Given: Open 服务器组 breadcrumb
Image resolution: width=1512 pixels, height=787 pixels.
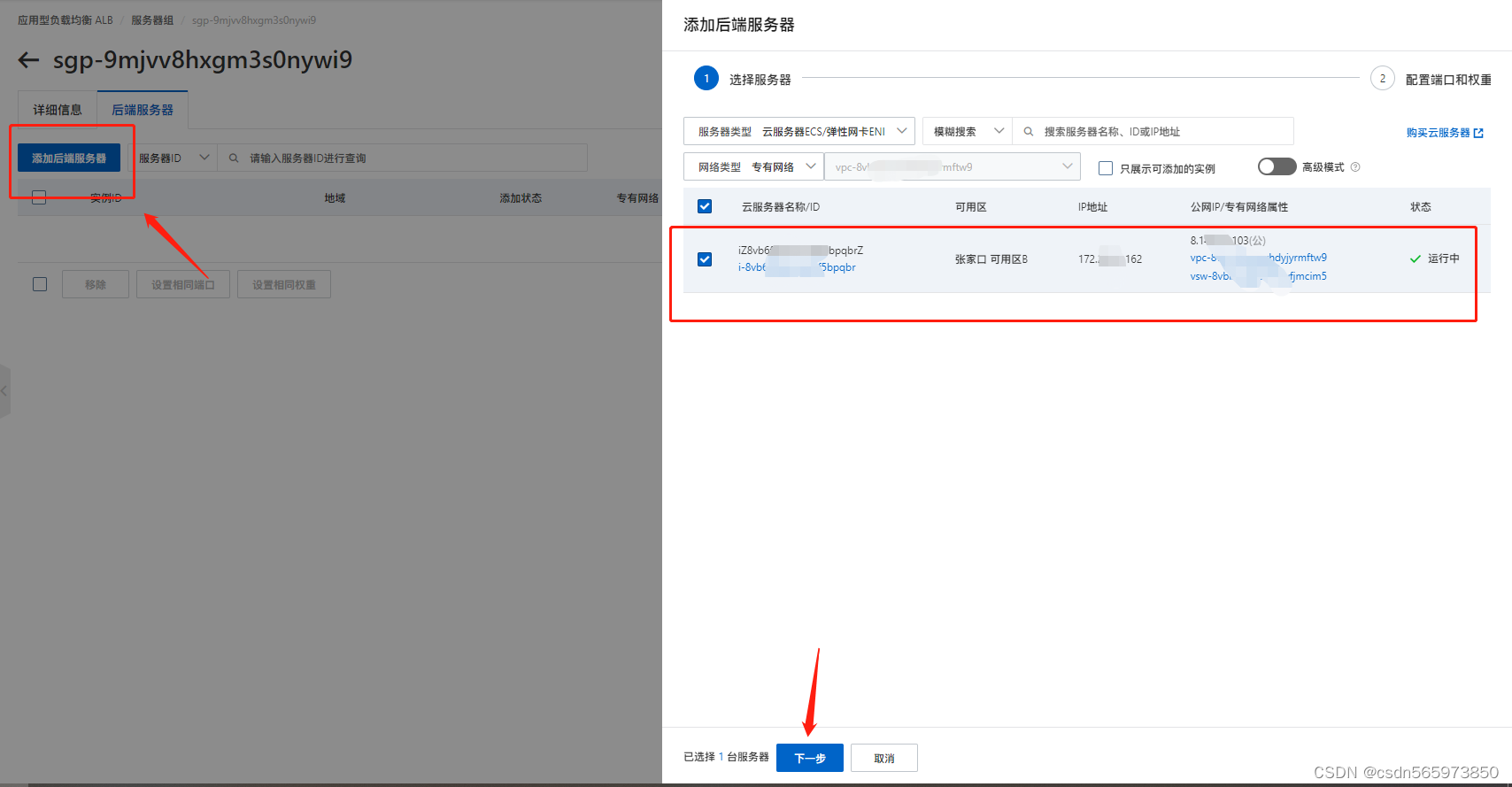Looking at the screenshot, I should (152, 20).
